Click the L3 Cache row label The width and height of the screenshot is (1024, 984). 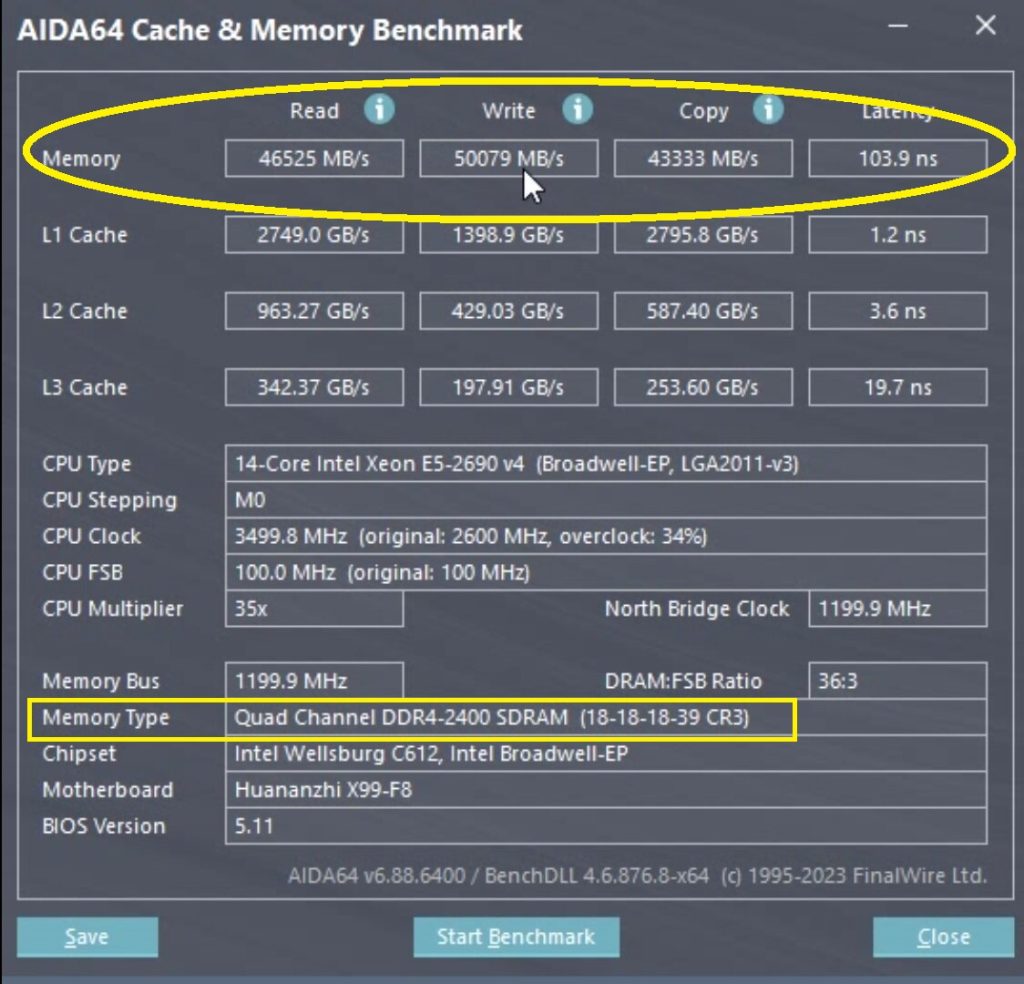(84, 387)
